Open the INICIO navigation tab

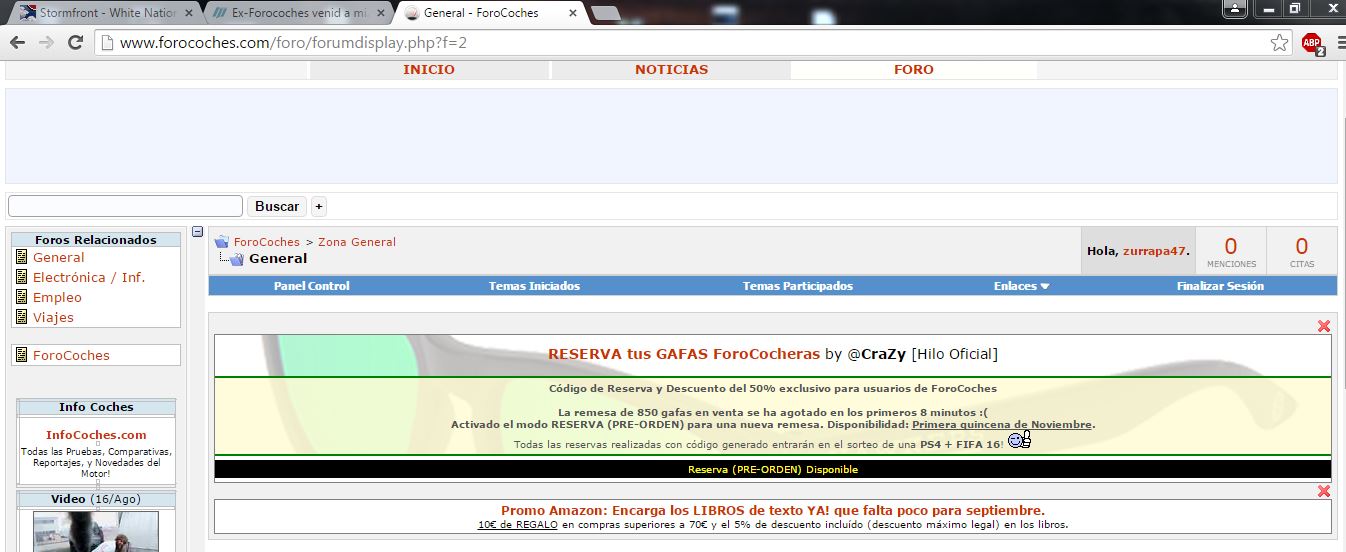429,70
